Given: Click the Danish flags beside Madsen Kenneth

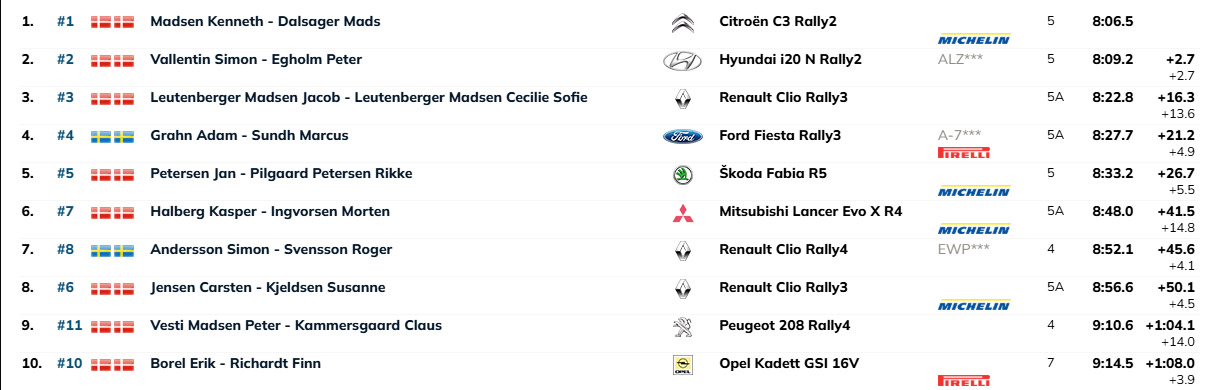Looking at the screenshot, I should (x=112, y=22).
